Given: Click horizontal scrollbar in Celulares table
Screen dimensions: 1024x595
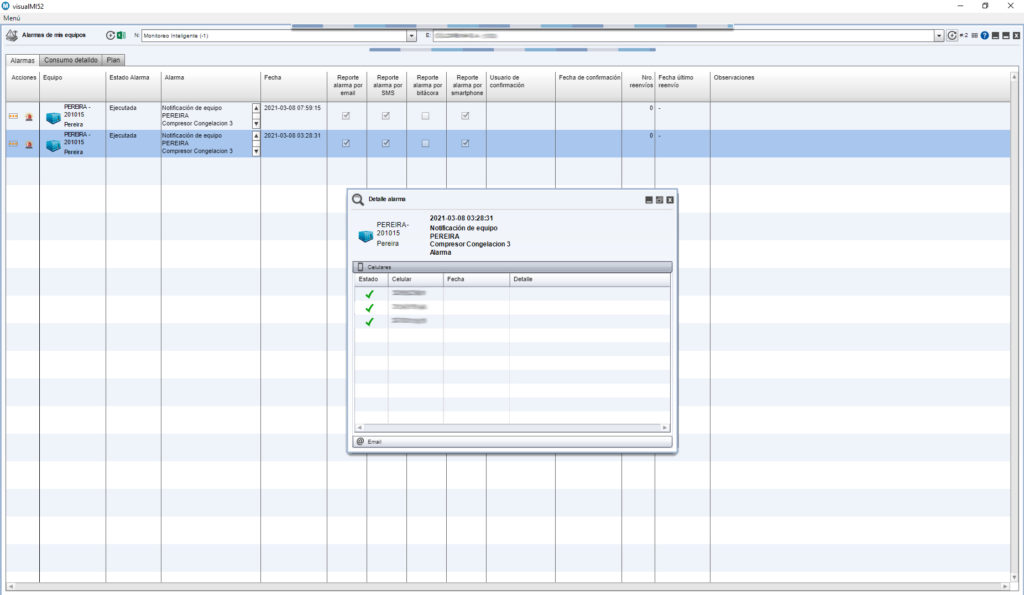Looking at the screenshot, I should pos(512,428).
